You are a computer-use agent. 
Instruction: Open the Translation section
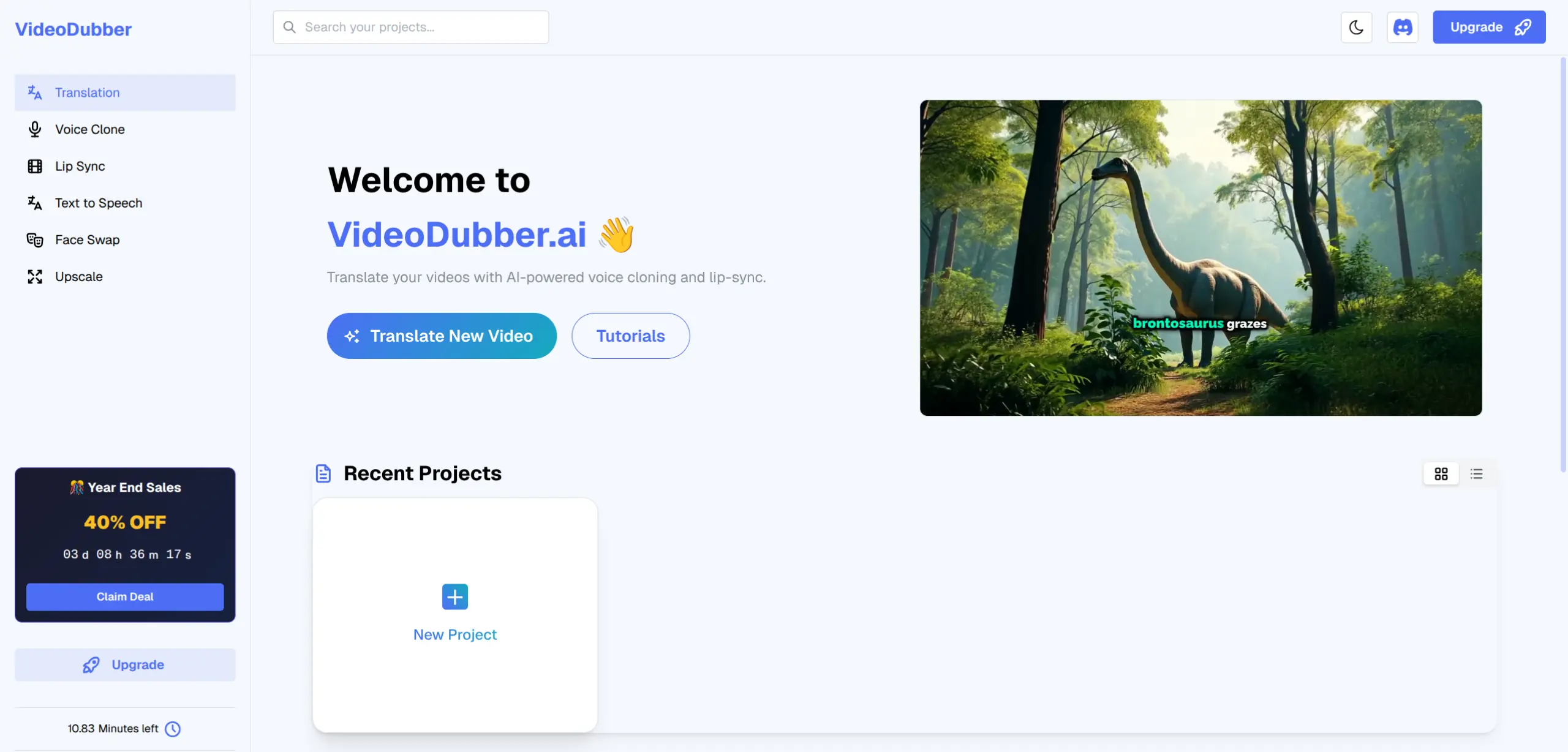coord(87,92)
